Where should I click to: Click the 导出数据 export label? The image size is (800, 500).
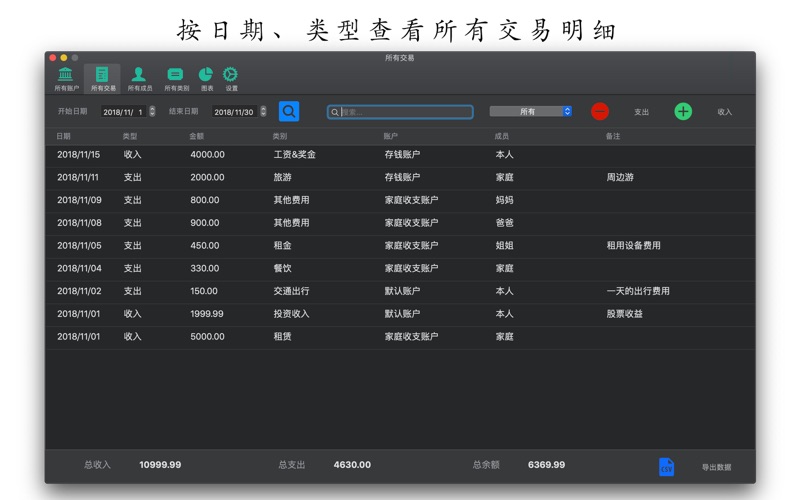pyautogui.click(x=716, y=467)
